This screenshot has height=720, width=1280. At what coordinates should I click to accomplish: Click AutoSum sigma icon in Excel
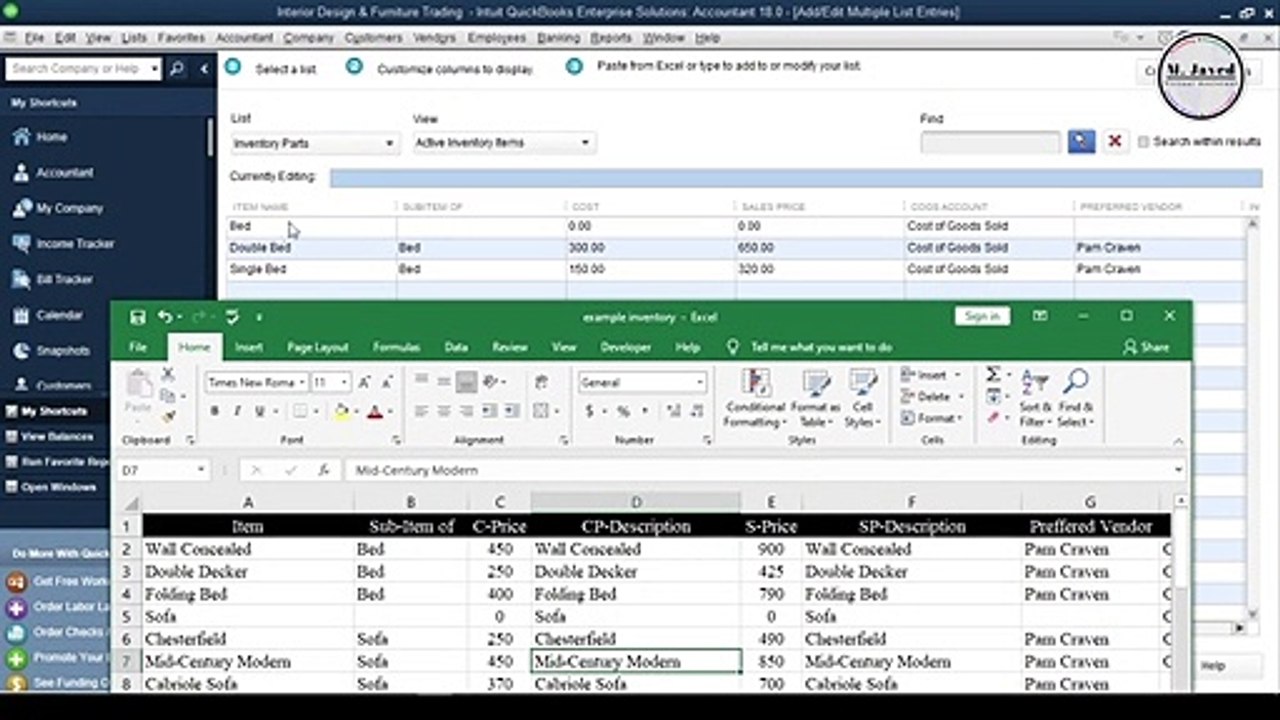click(x=993, y=374)
